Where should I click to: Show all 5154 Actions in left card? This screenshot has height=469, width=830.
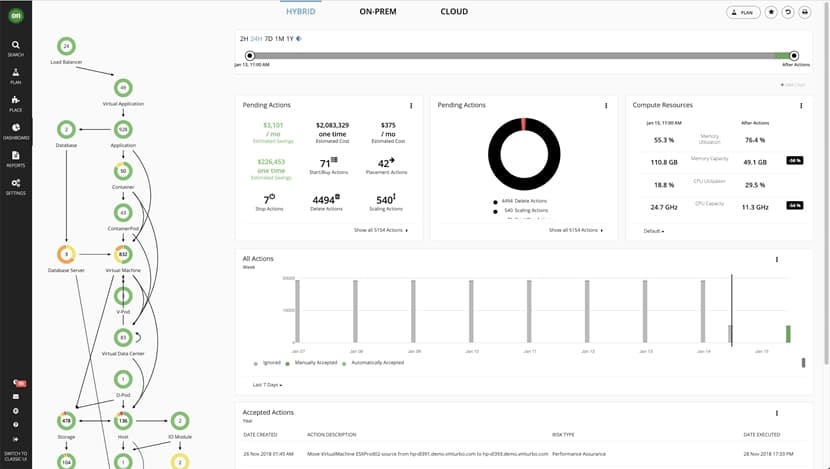click(381, 230)
